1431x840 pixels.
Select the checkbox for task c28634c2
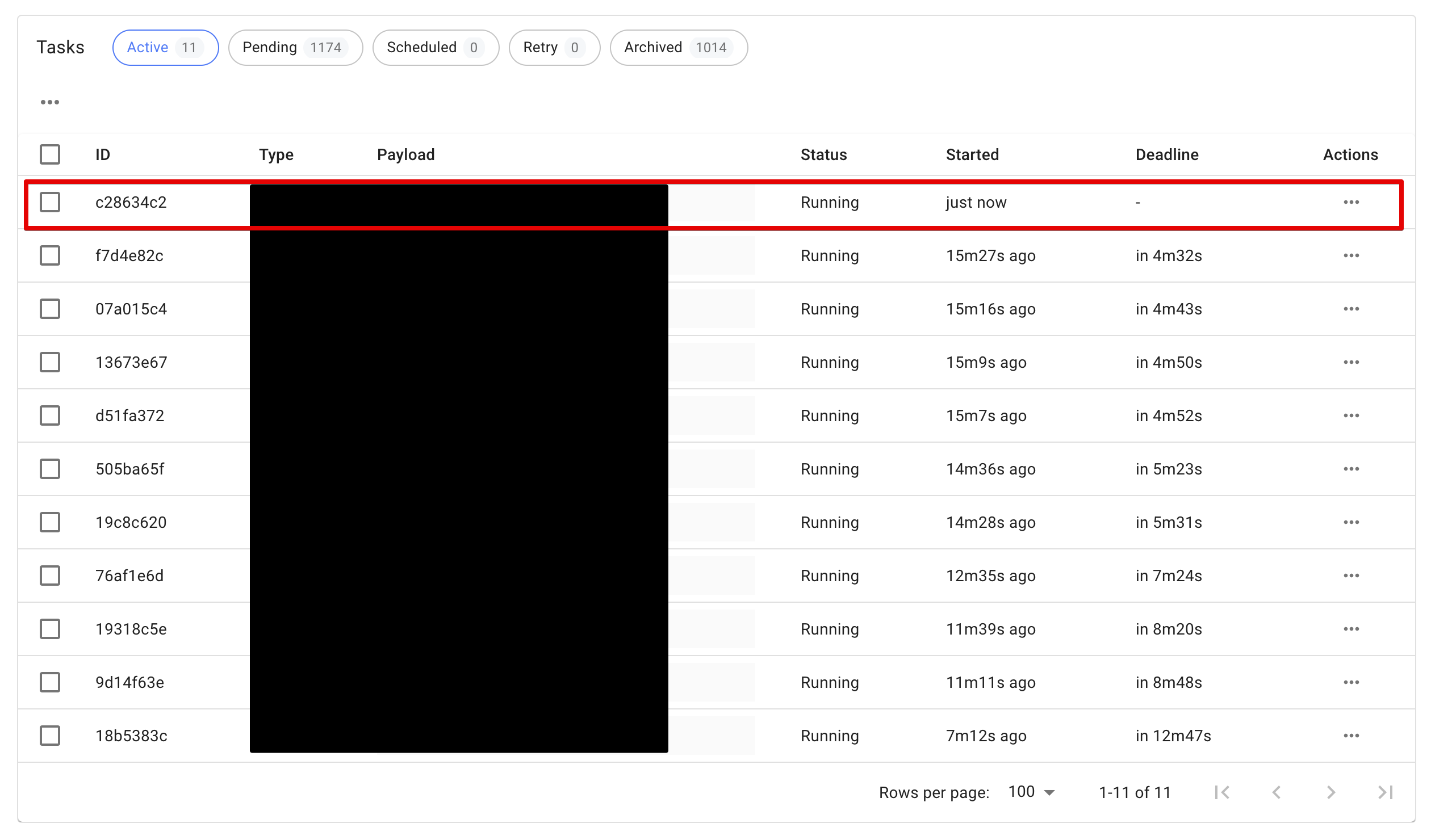click(x=50, y=202)
